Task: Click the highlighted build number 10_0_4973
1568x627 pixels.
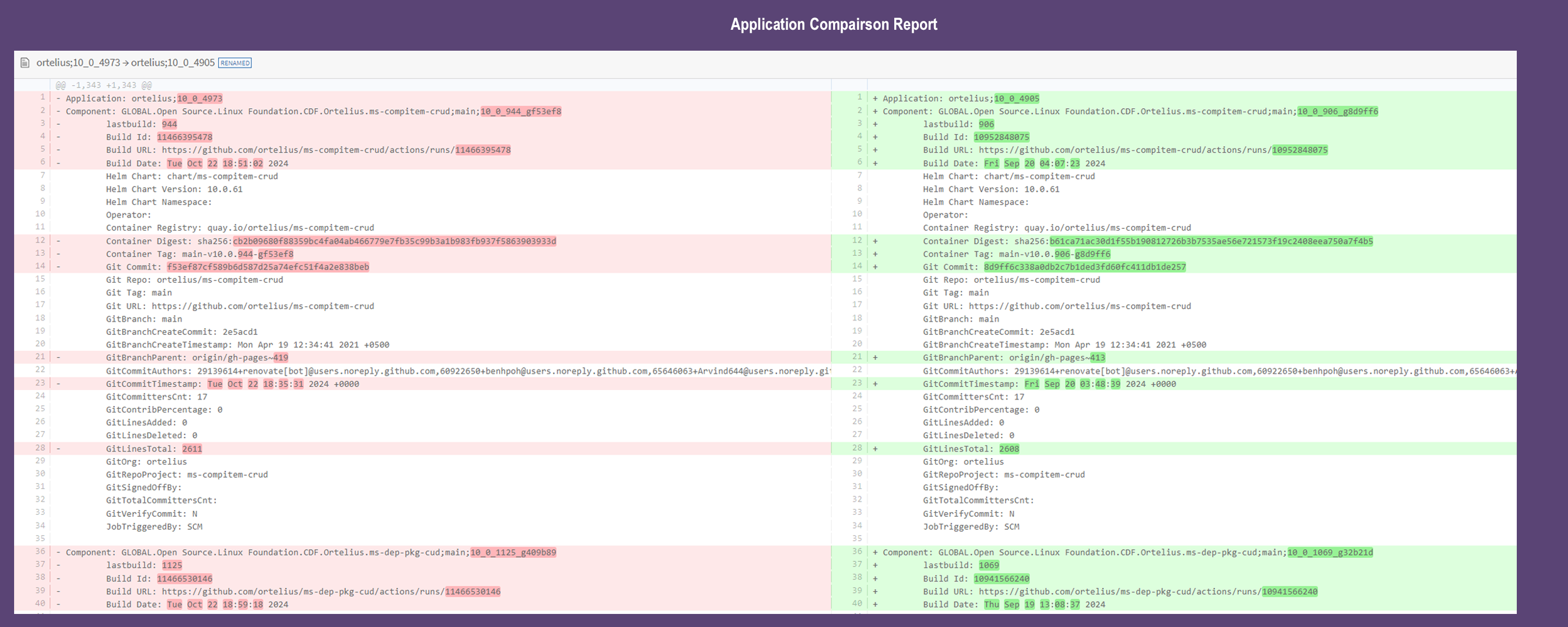Action: click(199, 98)
